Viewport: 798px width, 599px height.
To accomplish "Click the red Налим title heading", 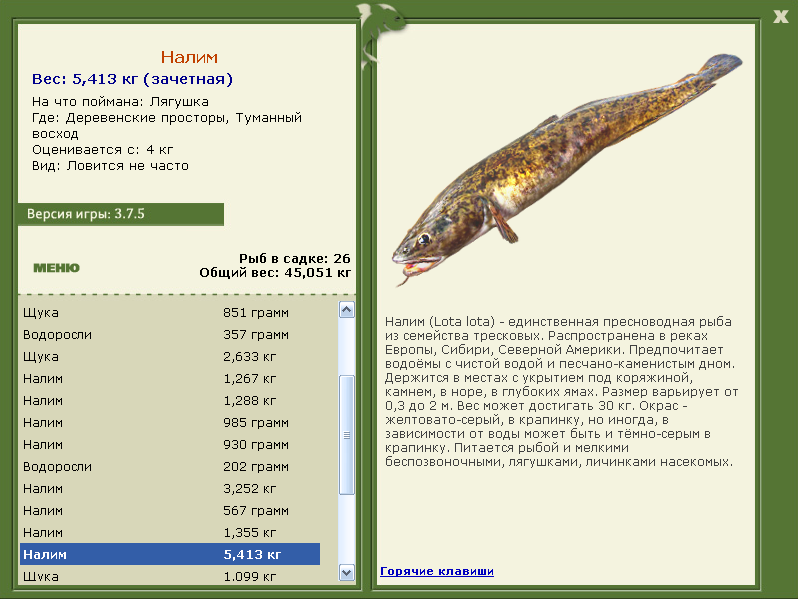I will tap(189, 57).
